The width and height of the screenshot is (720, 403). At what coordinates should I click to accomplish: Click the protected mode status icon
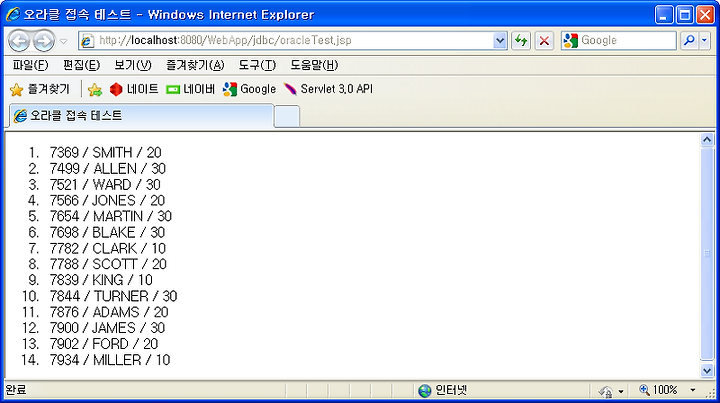(606, 391)
